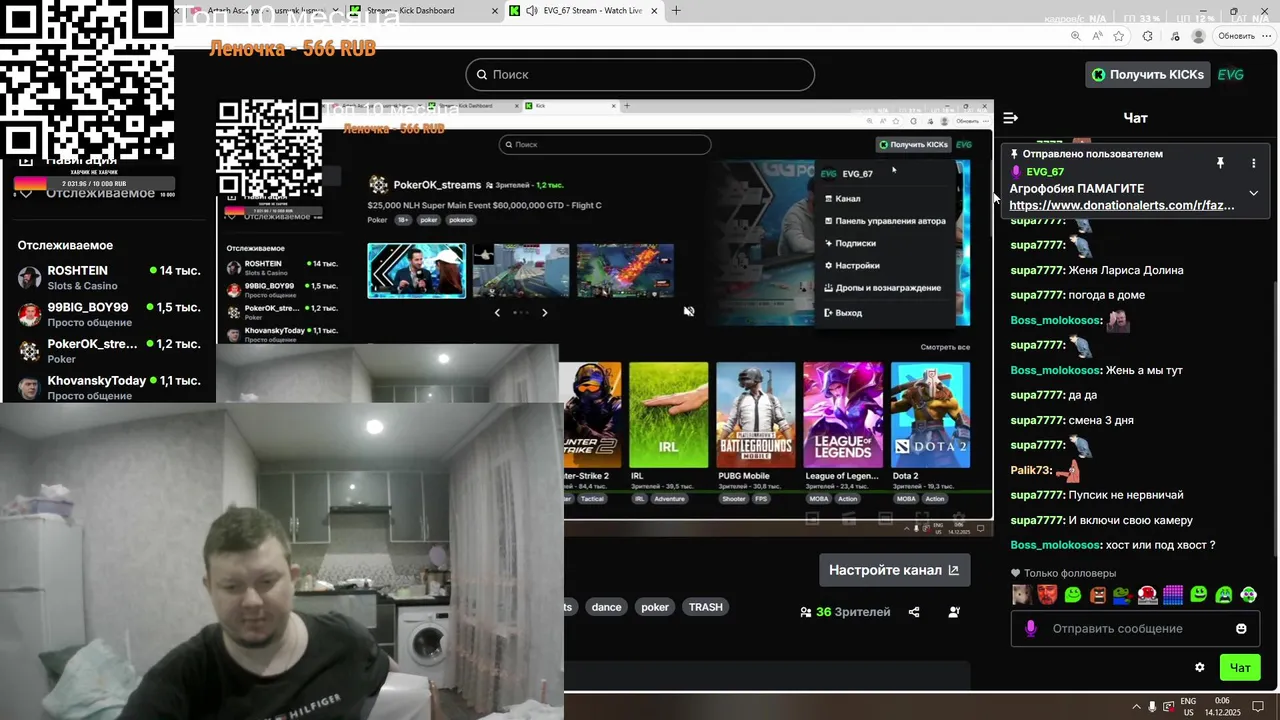
Task: Switch to EVG_67 Stream - Watch Live tab
Action: tap(586, 11)
